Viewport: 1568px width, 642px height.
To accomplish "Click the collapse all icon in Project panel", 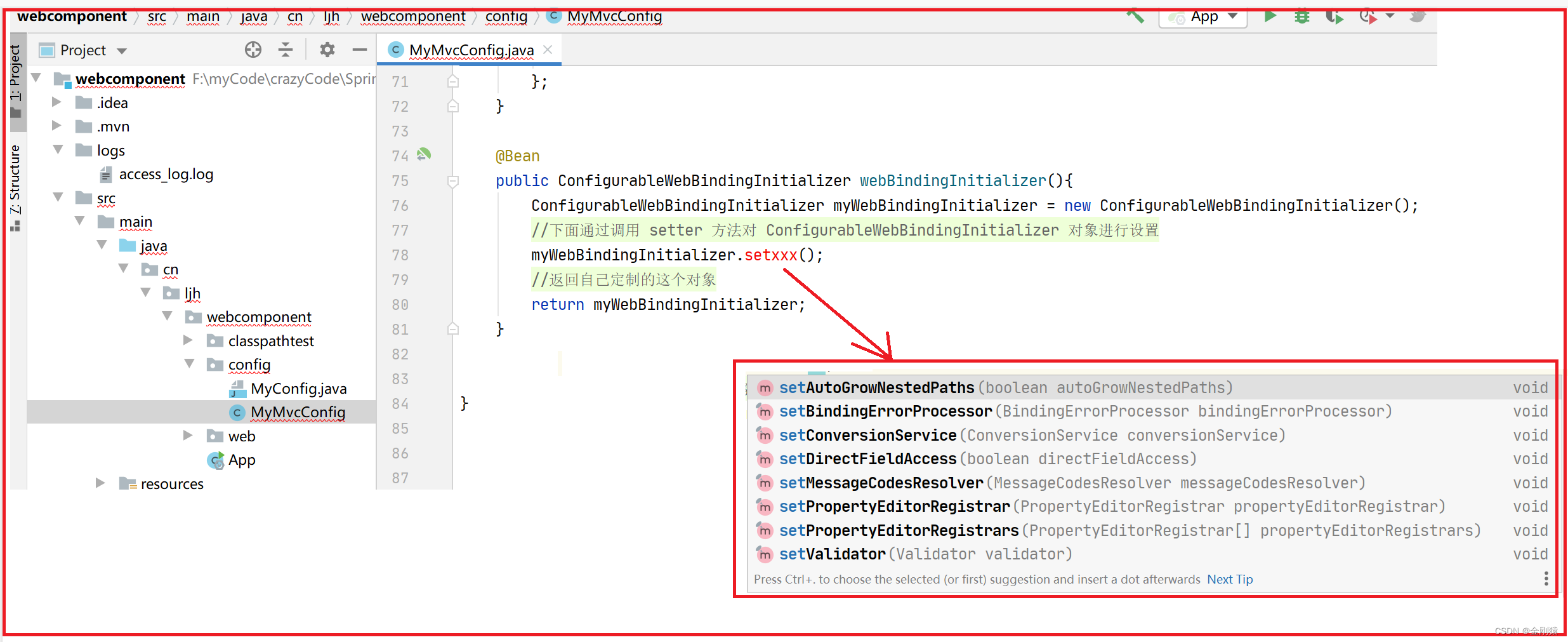I will tap(286, 50).
